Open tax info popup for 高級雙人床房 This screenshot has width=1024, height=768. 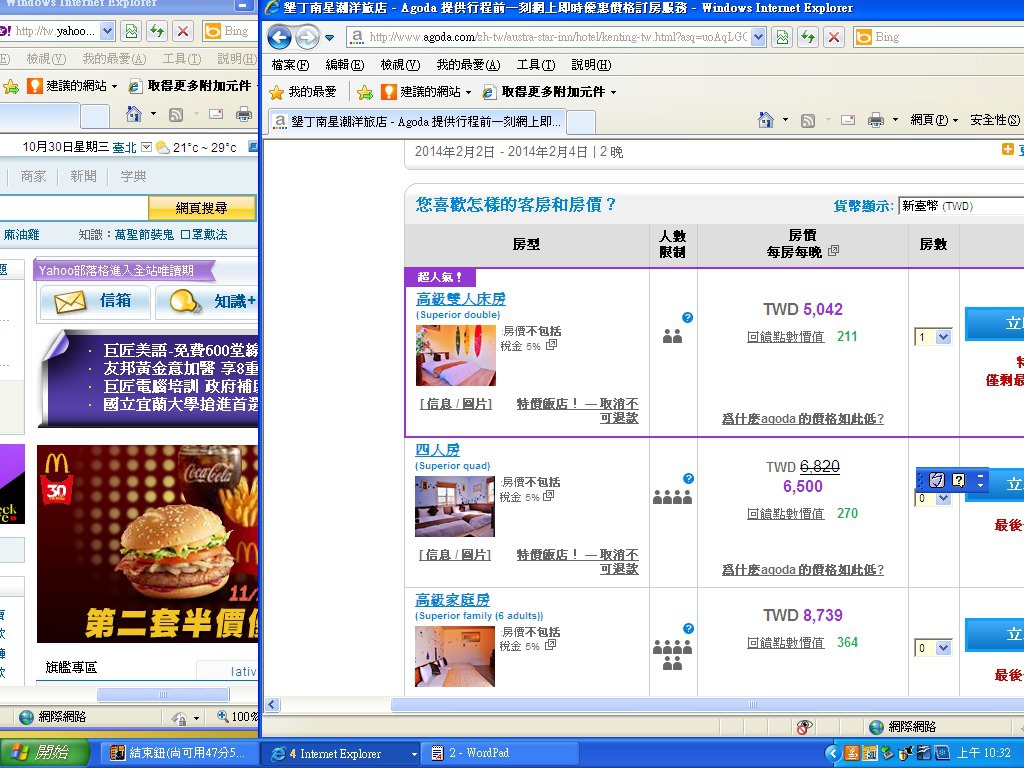(x=552, y=344)
